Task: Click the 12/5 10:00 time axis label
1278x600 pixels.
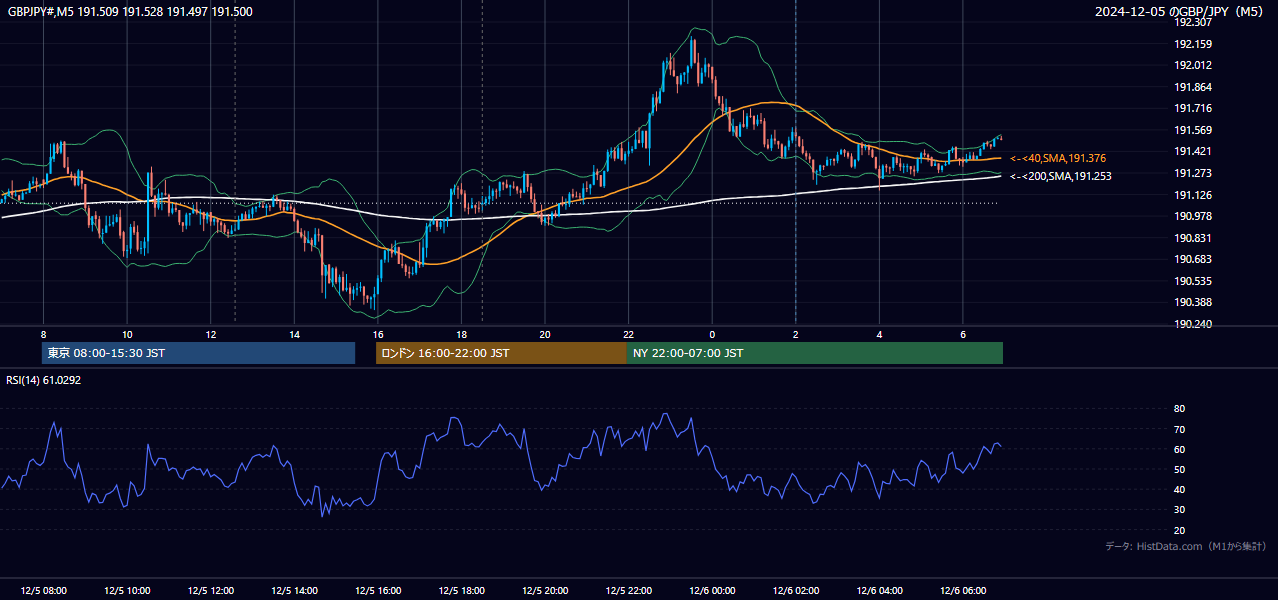Action: [127, 591]
